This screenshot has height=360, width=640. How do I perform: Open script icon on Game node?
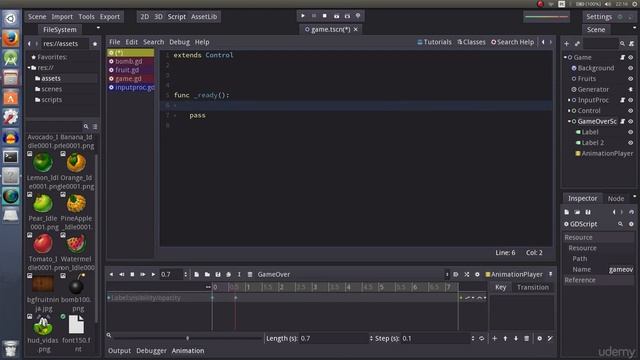pos(622,58)
